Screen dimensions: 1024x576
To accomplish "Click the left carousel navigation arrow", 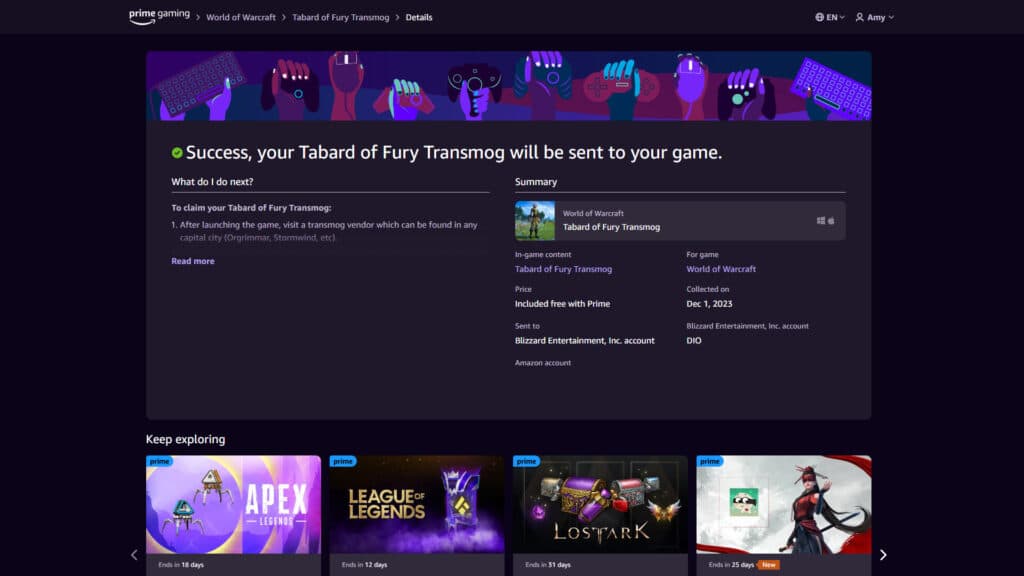I will tap(134, 555).
